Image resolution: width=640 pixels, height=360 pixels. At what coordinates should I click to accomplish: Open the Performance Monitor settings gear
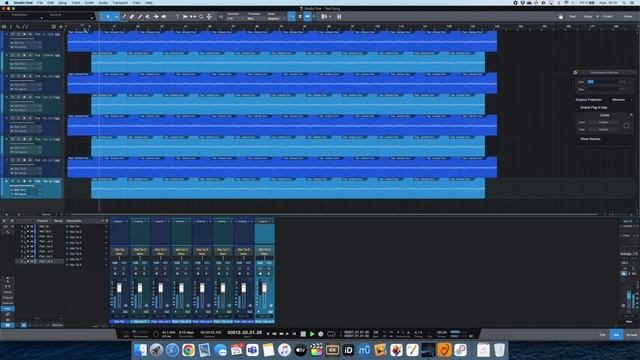(576, 73)
